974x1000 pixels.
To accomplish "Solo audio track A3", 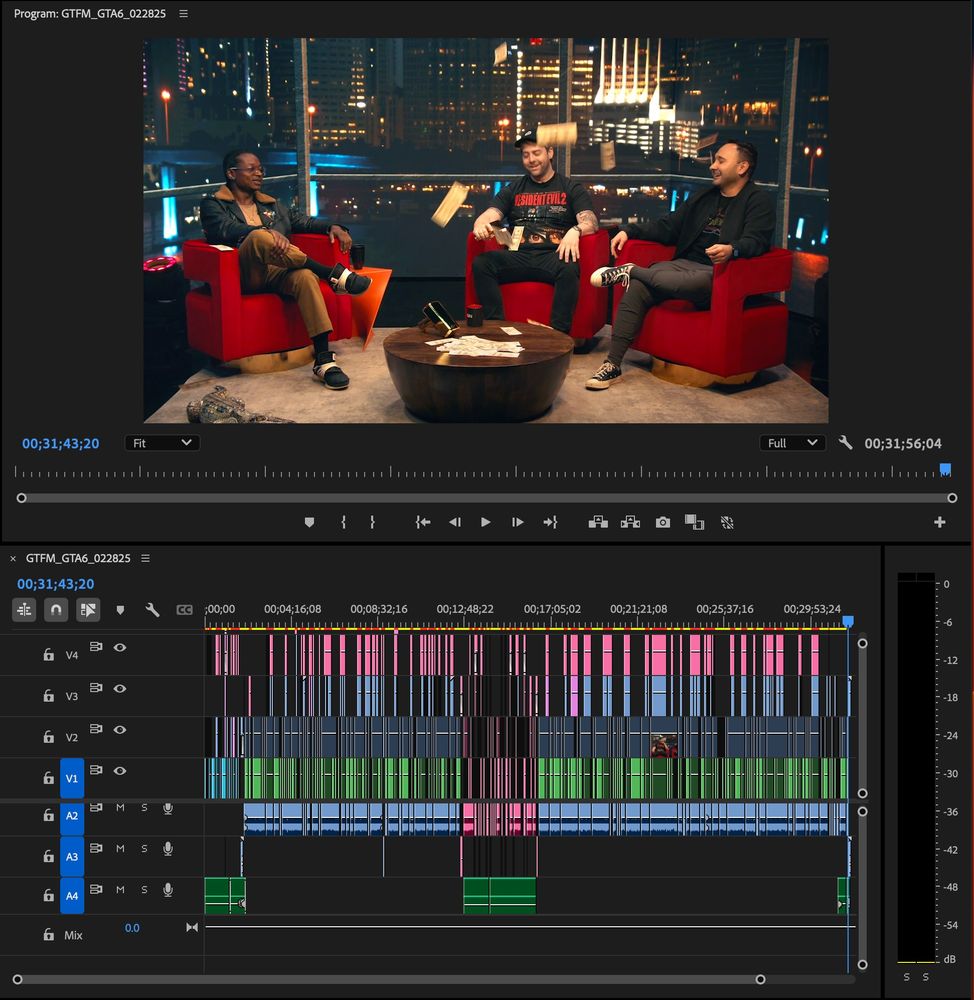I will [x=144, y=849].
